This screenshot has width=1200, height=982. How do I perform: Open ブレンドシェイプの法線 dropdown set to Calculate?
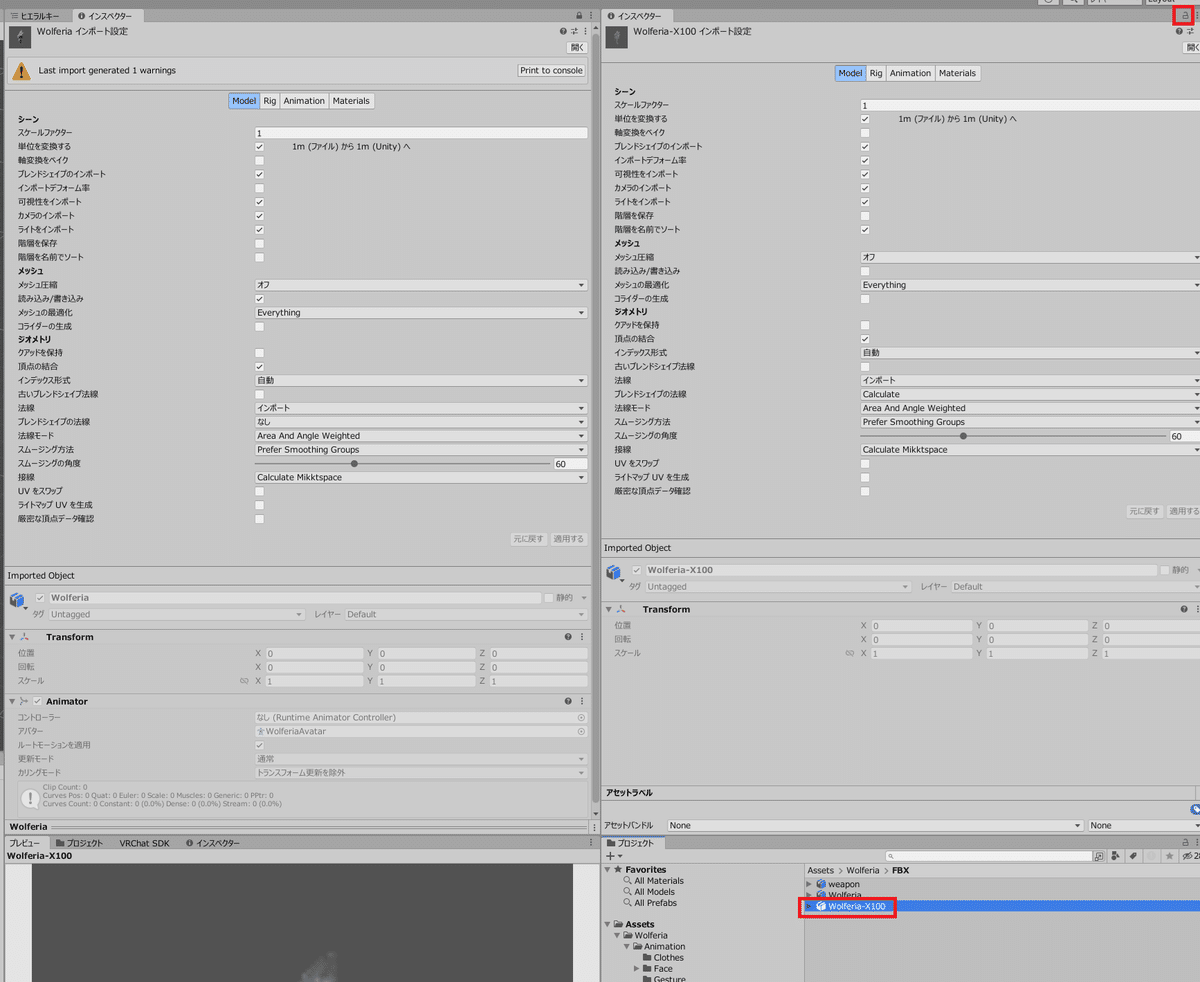pos(1030,394)
